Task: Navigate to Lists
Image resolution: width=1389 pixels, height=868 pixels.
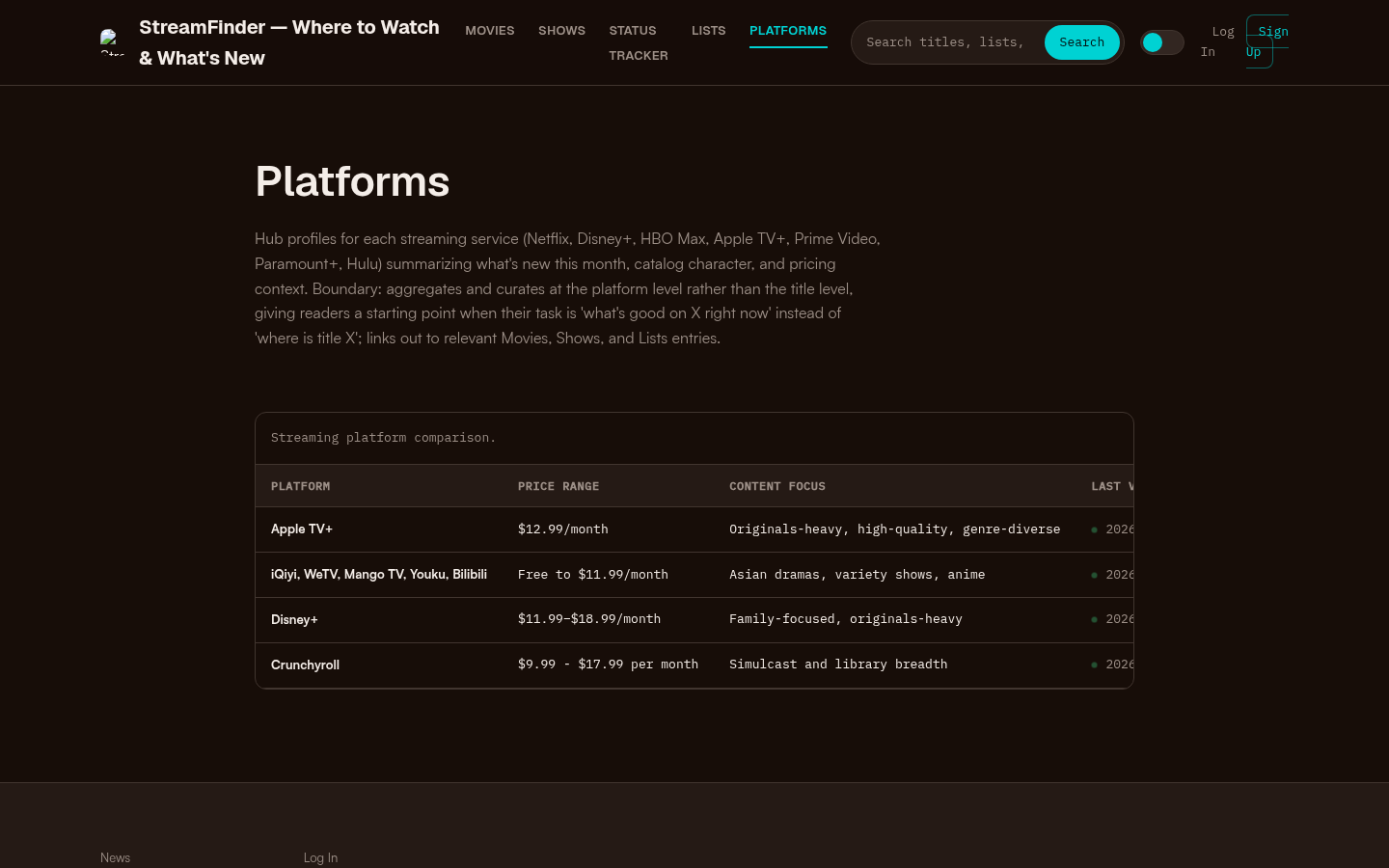Action: click(708, 31)
